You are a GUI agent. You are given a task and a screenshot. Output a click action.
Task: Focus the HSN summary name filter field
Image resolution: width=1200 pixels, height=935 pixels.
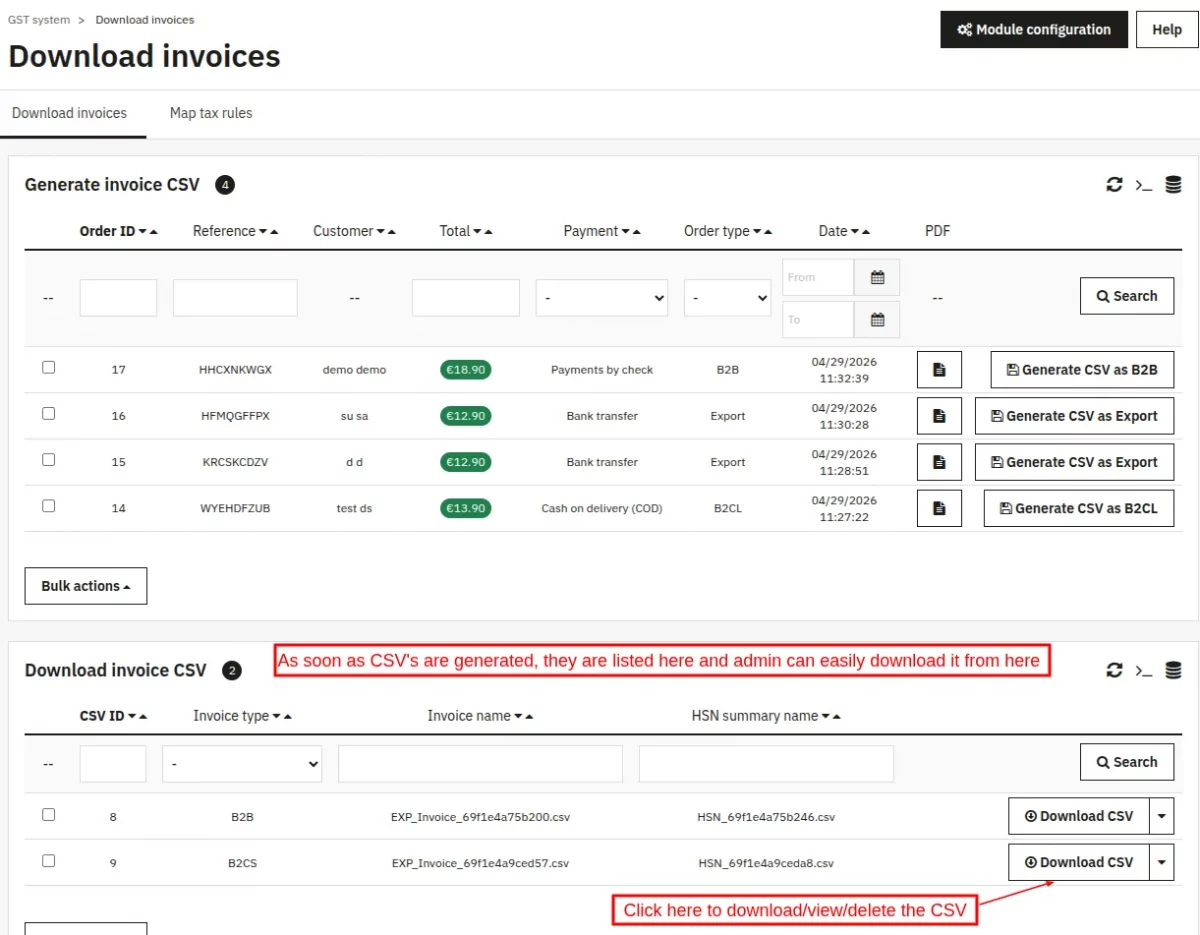pyautogui.click(x=766, y=764)
